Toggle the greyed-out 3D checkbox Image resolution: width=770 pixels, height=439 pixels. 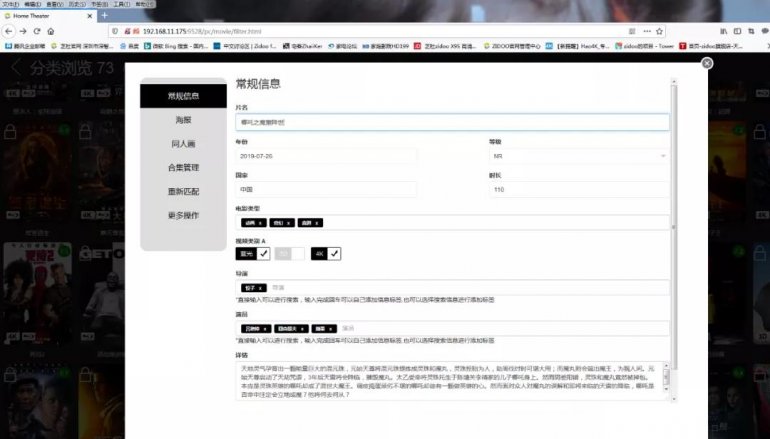coord(299,254)
